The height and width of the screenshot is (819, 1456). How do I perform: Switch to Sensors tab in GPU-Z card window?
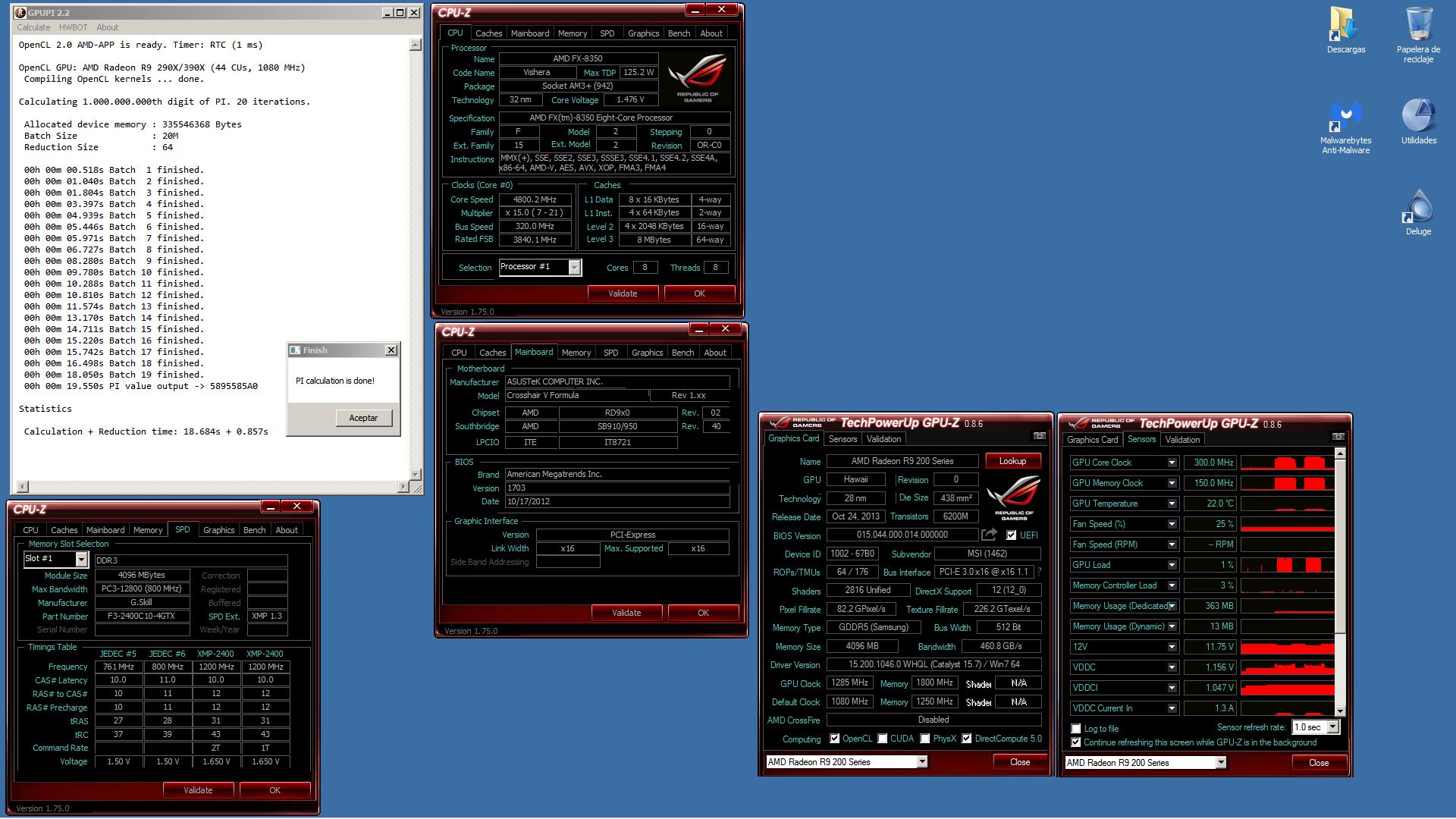843,439
